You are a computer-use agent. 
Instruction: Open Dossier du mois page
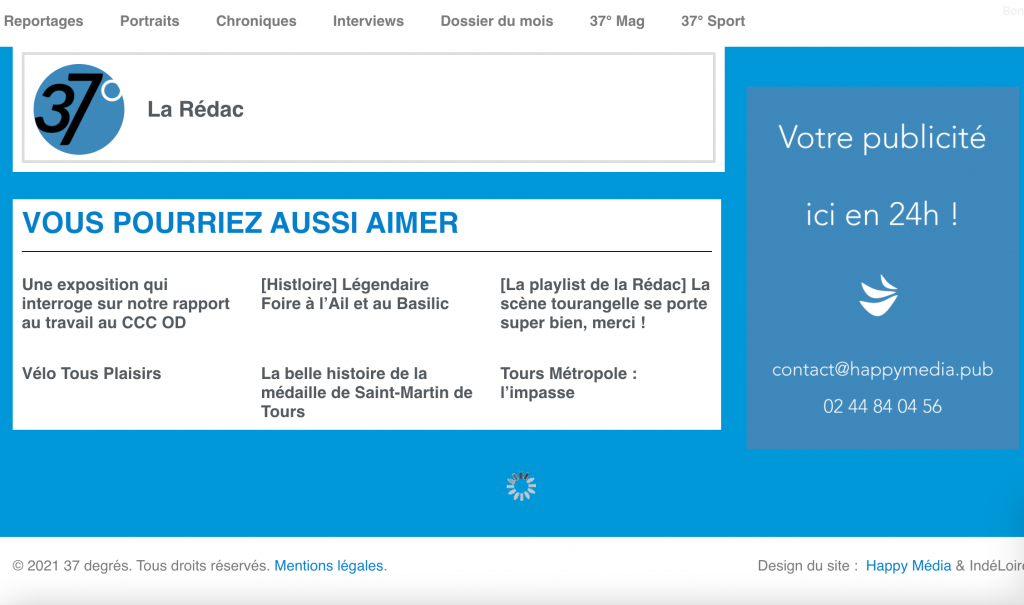pyautogui.click(x=496, y=21)
